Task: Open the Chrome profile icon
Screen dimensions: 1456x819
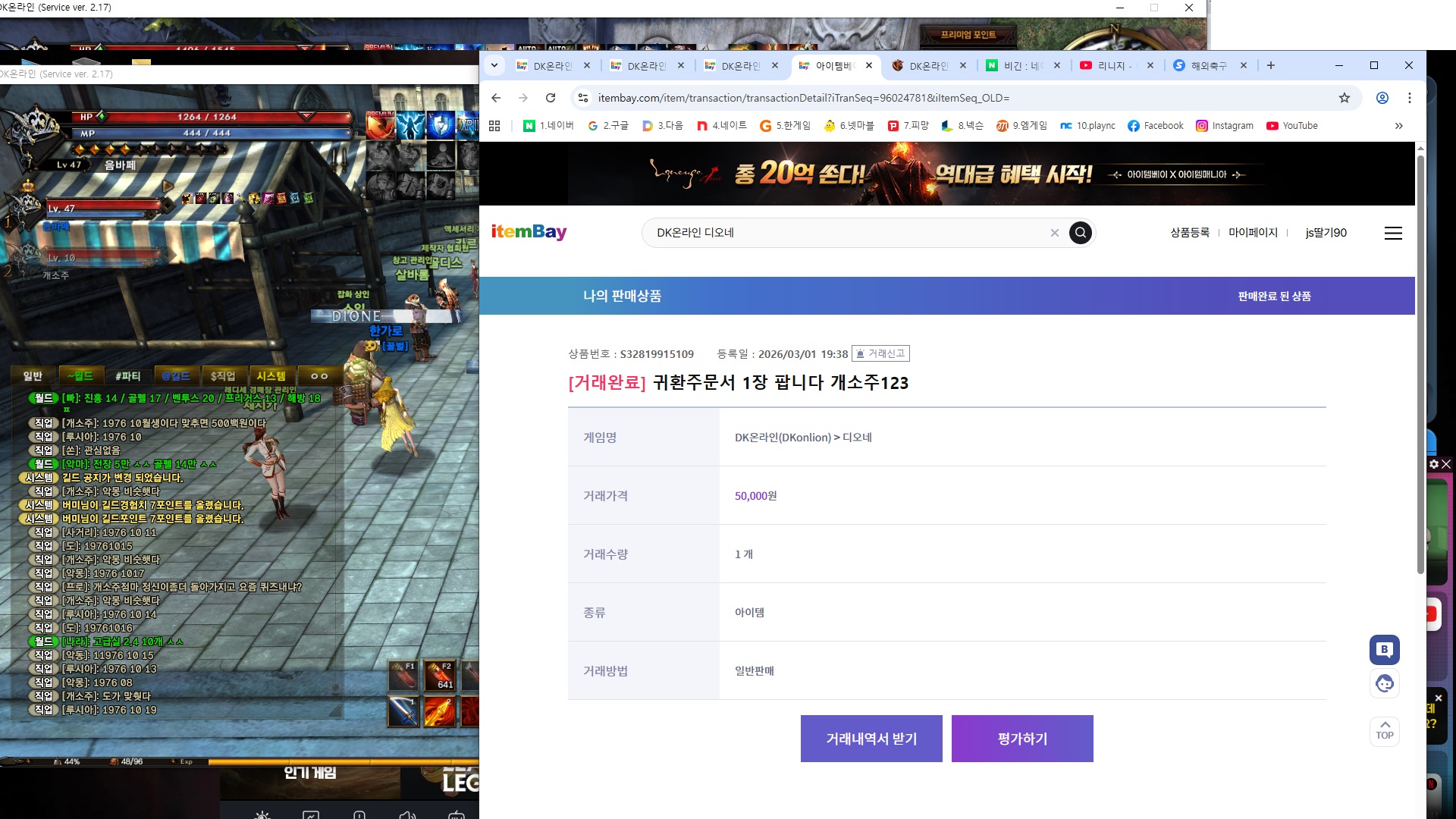Action: click(1382, 98)
